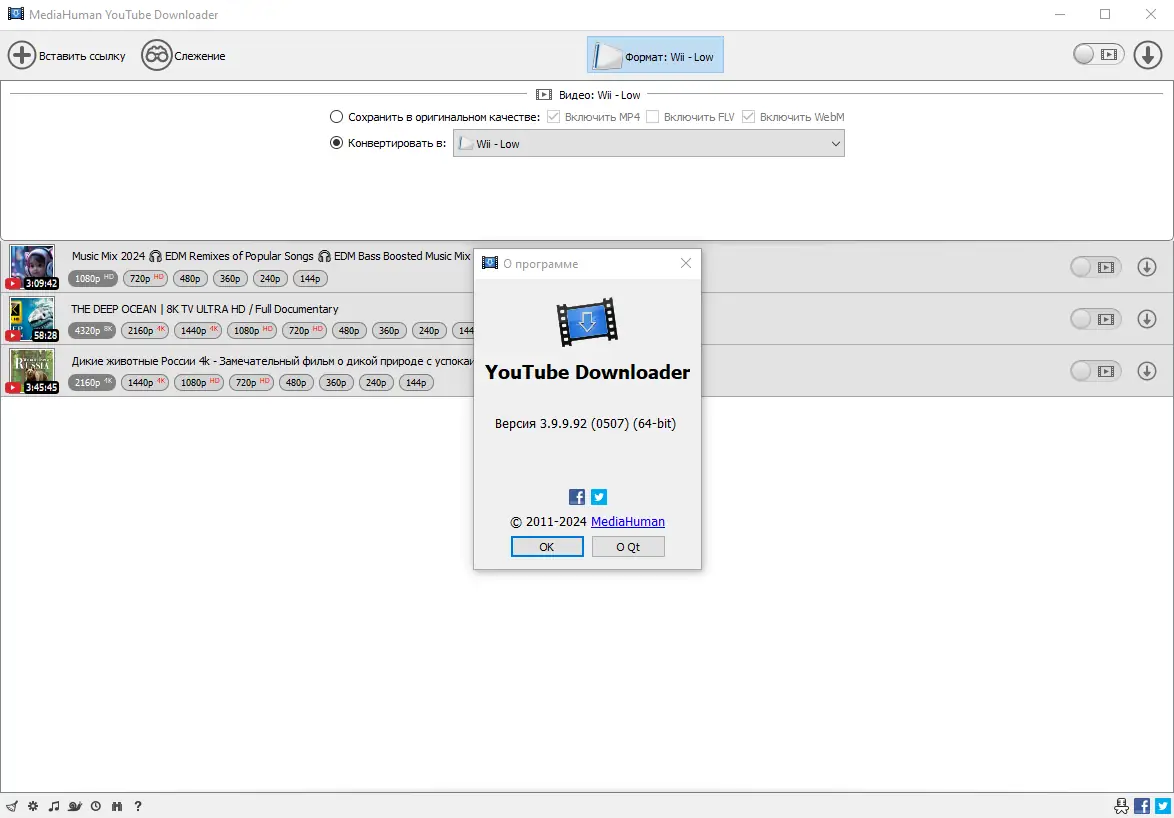
Task: Select Сохранить в оригинальном качестве radio button
Action: tap(336, 117)
